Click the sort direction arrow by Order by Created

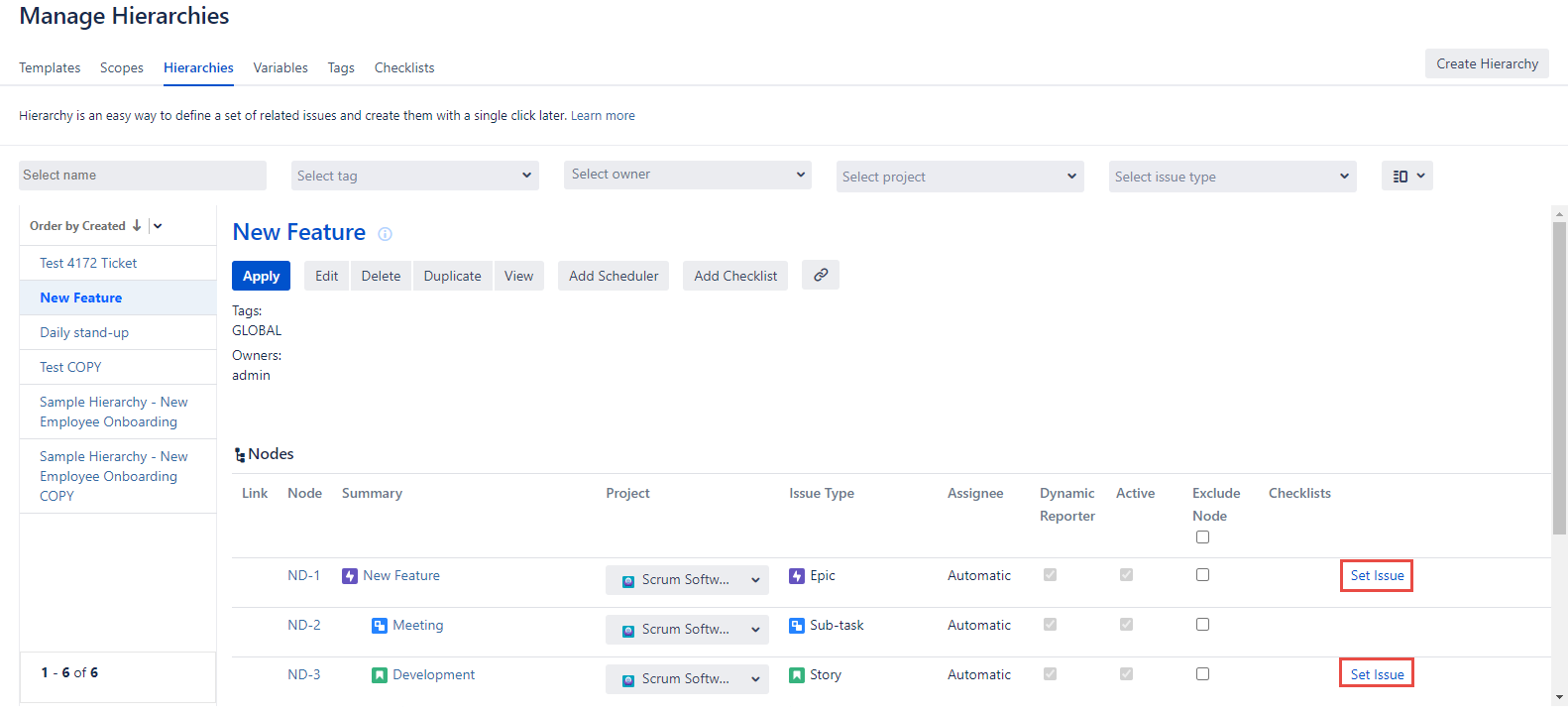click(137, 226)
